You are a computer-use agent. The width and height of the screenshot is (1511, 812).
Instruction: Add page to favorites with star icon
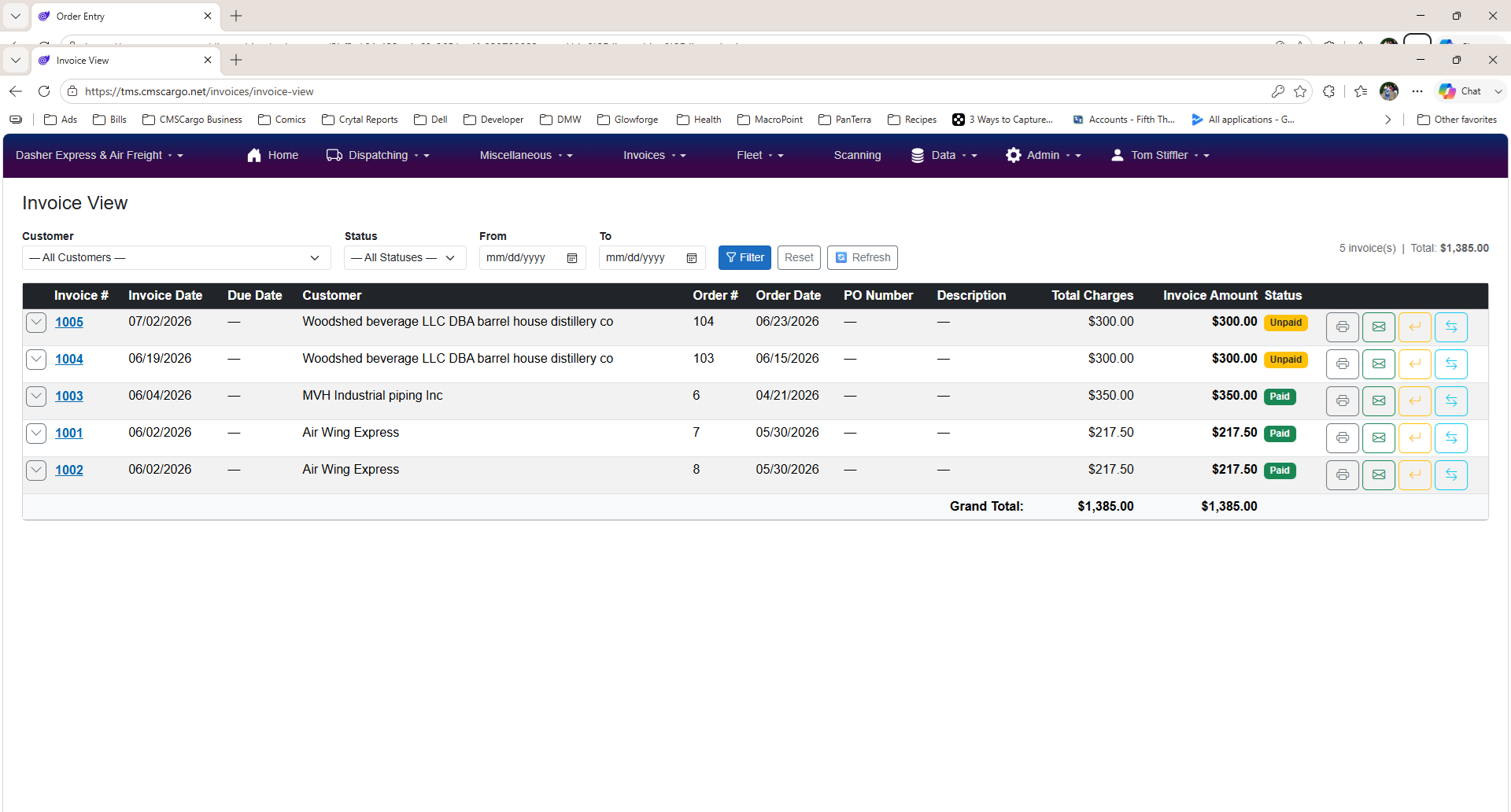1300,91
